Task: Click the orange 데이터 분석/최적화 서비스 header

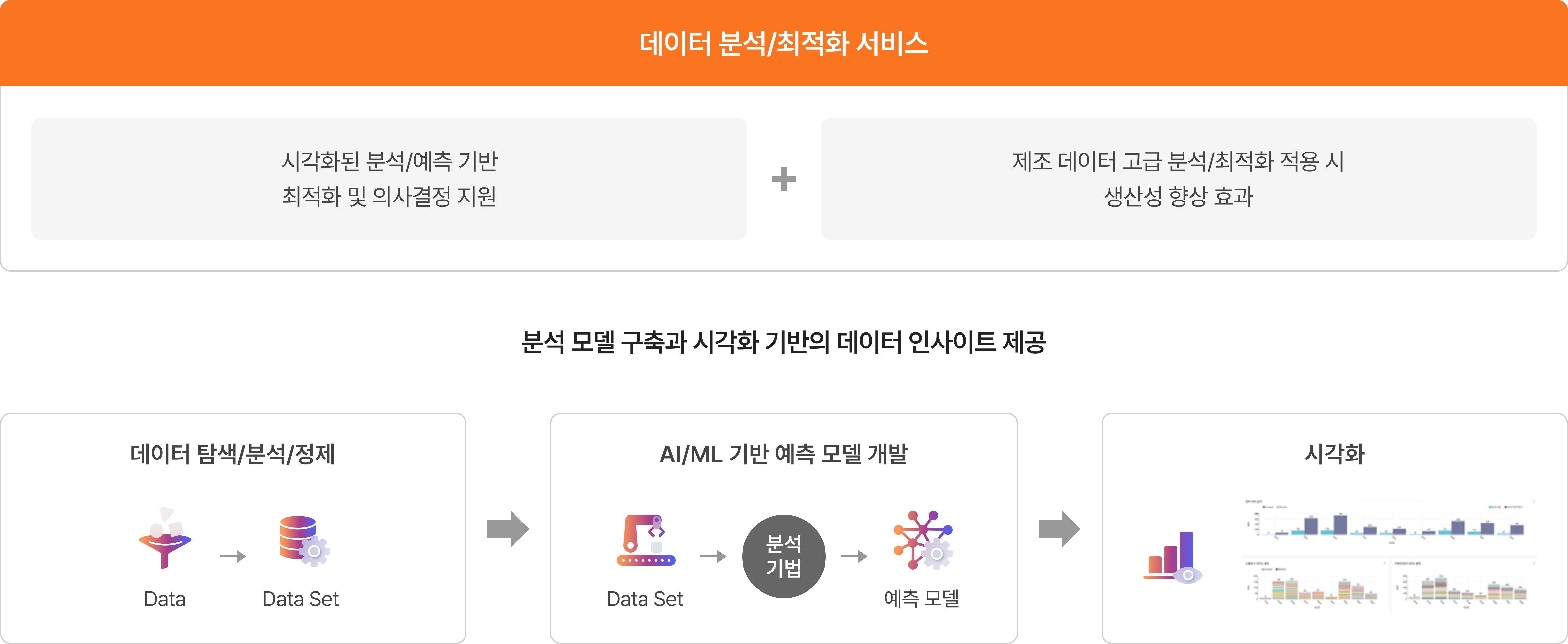Action: pyautogui.click(x=783, y=43)
